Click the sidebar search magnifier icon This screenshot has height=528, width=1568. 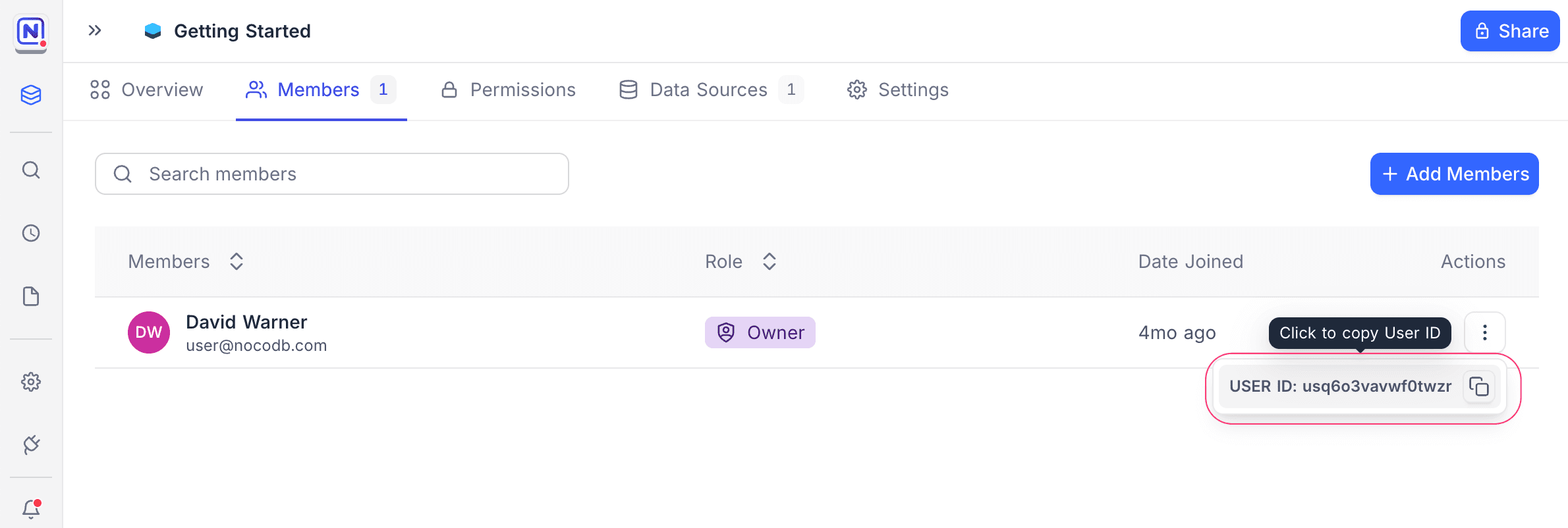(x=31, y=171)
